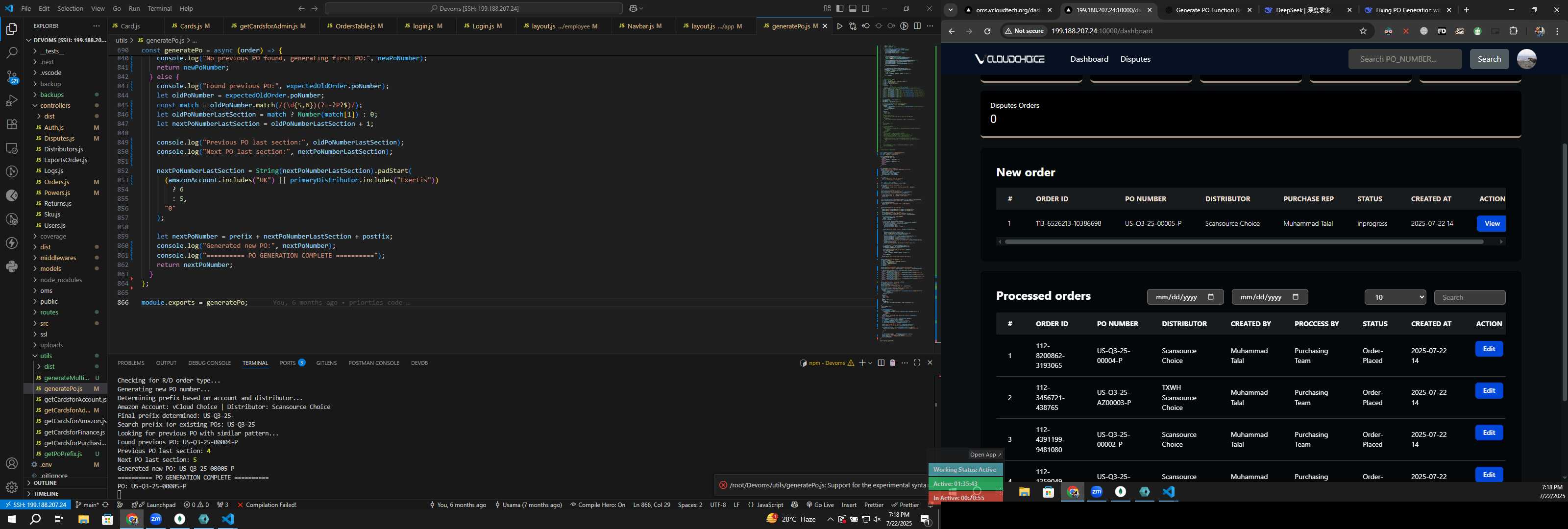
Task: Open new browser tab with plus
Action: click(1467, 10)
